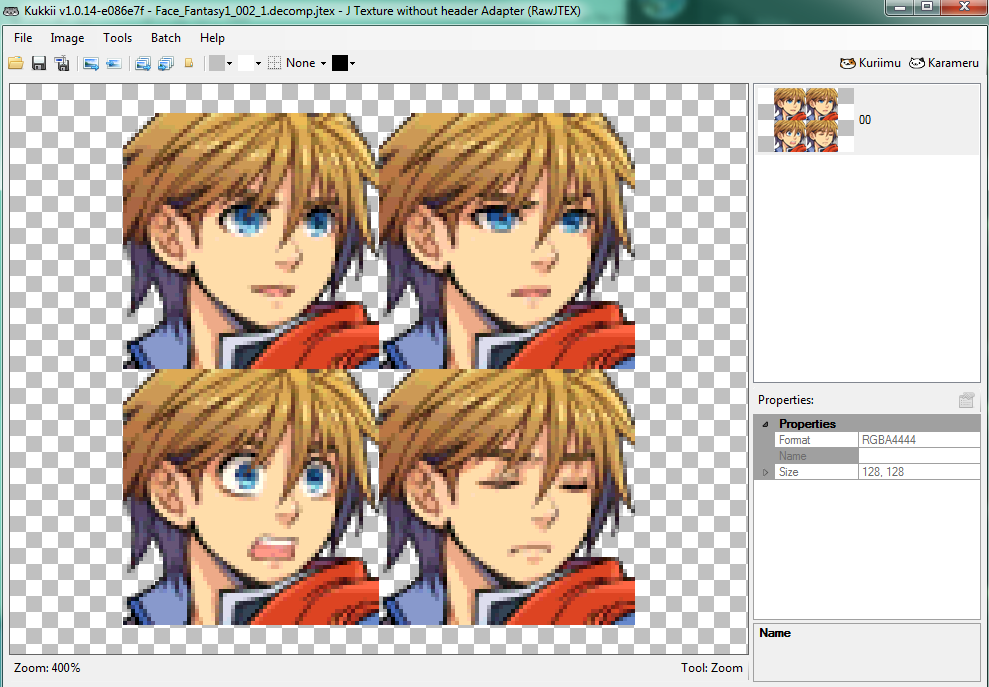Open the black color dropdown arrow

[353, 63]
